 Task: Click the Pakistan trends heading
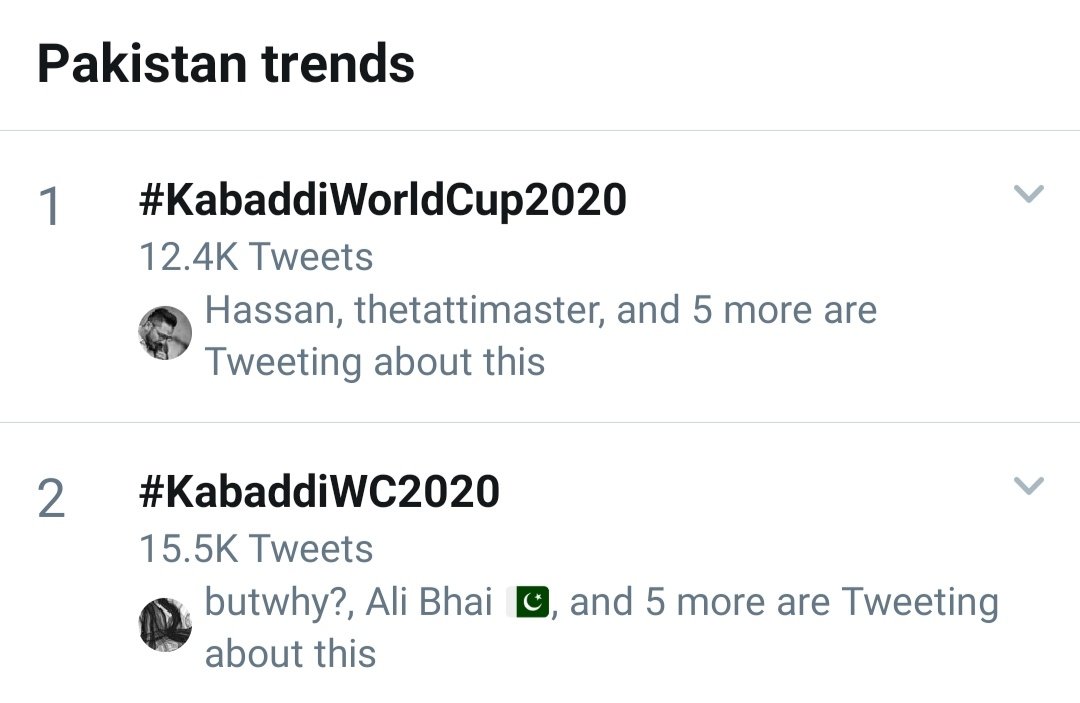[x=226, y=64]
